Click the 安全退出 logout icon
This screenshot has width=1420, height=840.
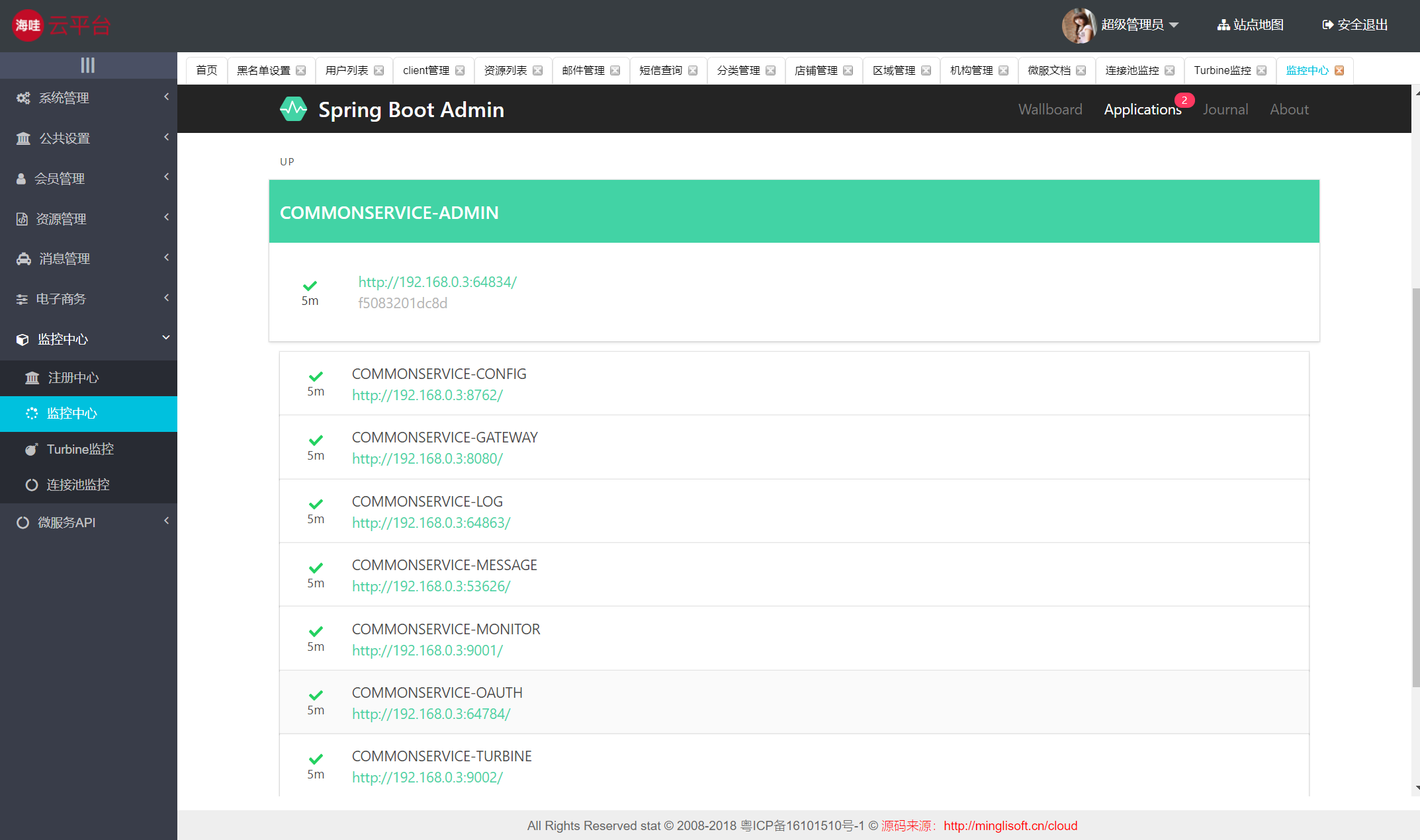pos(1327,25)
